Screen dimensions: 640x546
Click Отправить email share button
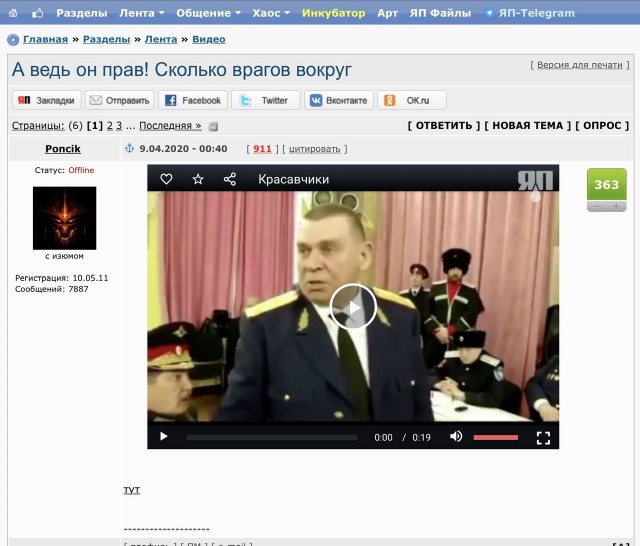click(x=120, y=100)
